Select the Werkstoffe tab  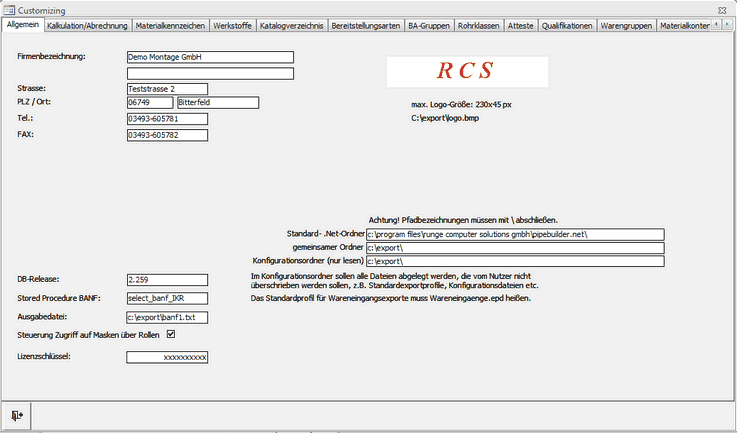click(232, 26)
